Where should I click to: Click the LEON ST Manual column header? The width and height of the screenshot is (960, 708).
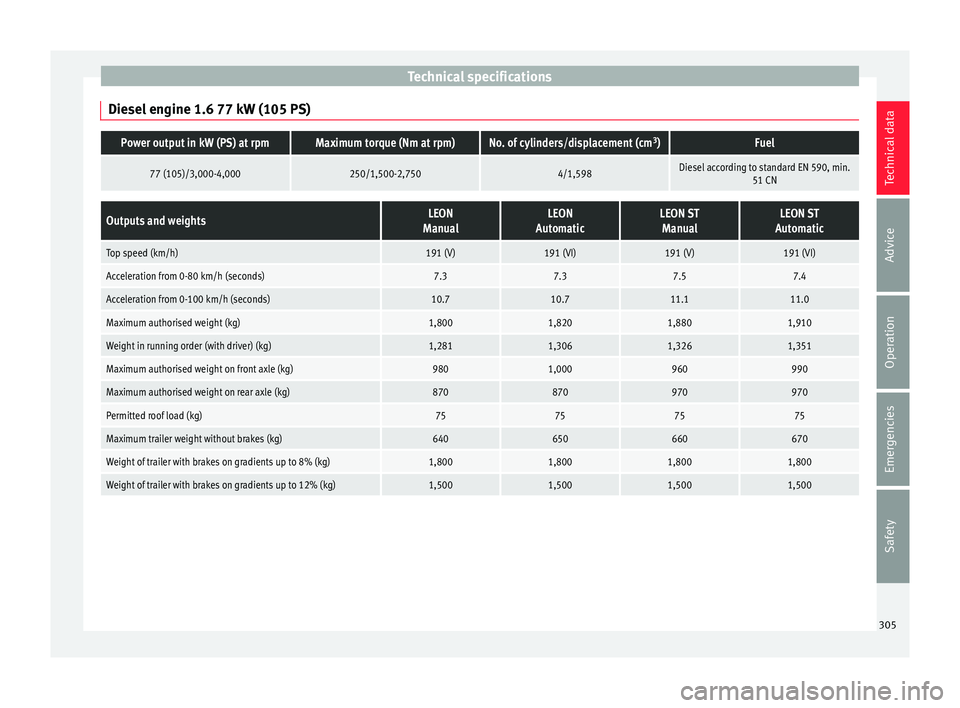[679, 220]
